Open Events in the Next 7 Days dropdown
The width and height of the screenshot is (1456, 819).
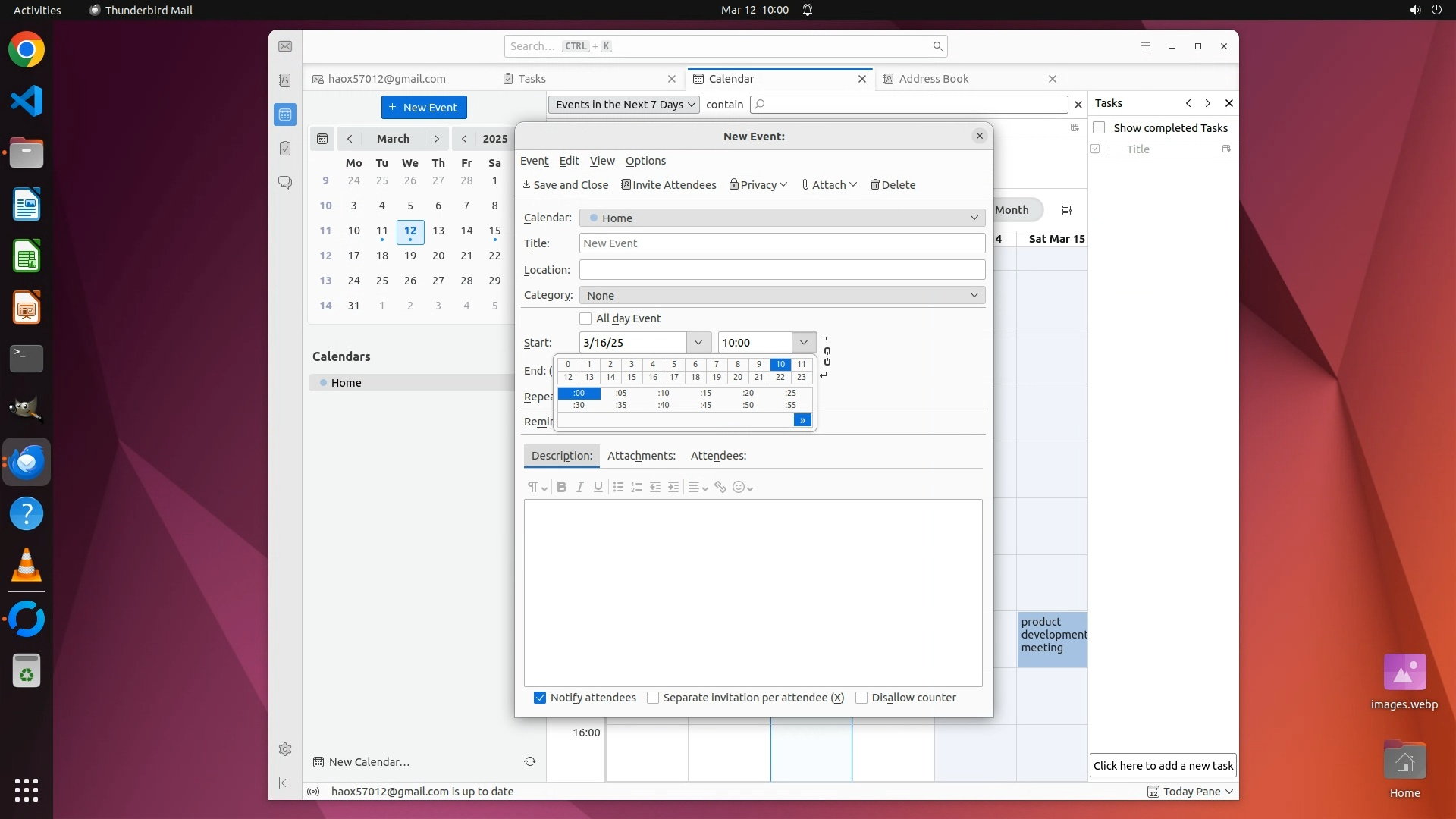click(623, 105)
